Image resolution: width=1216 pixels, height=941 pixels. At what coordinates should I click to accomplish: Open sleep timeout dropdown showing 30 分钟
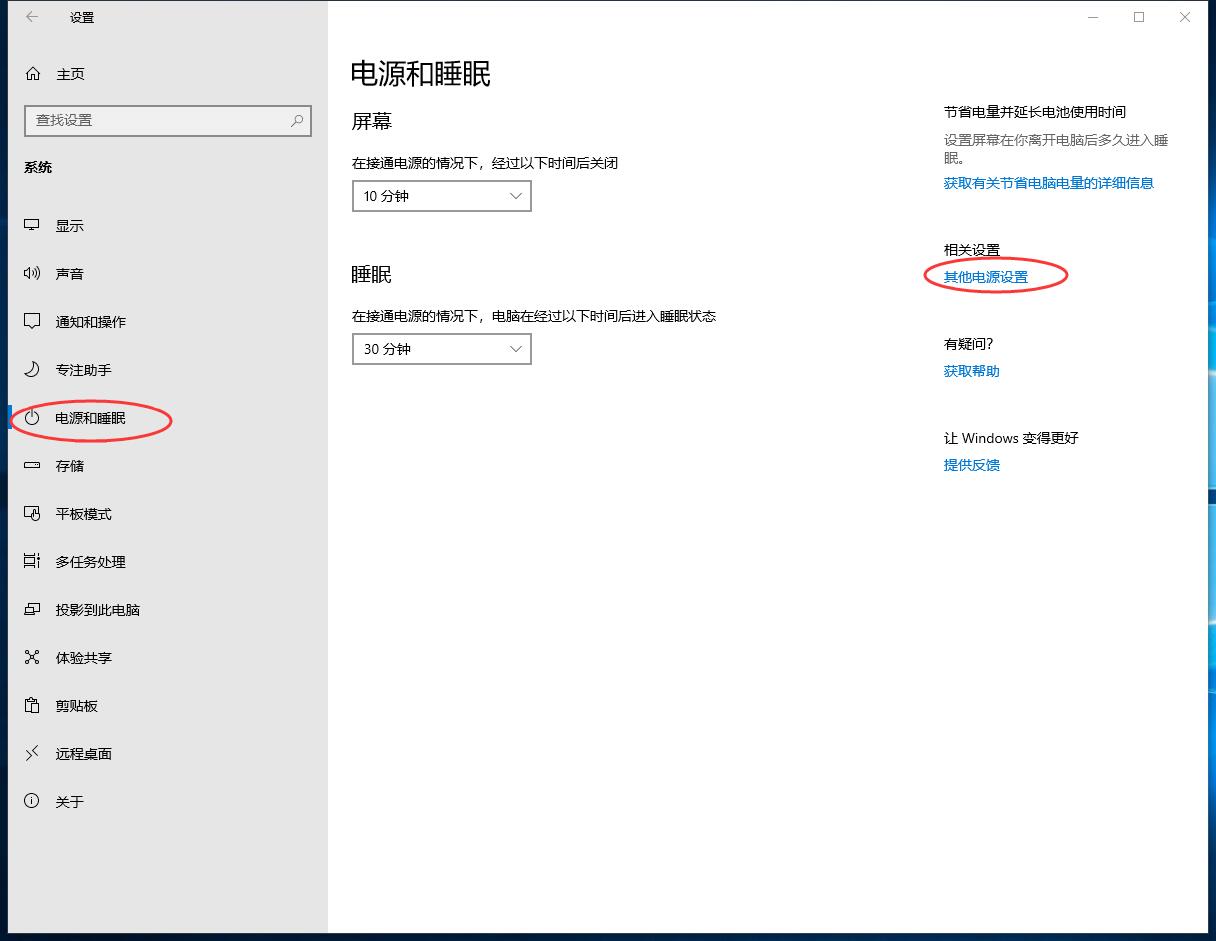pyautogui.click(x=442, y=349)
